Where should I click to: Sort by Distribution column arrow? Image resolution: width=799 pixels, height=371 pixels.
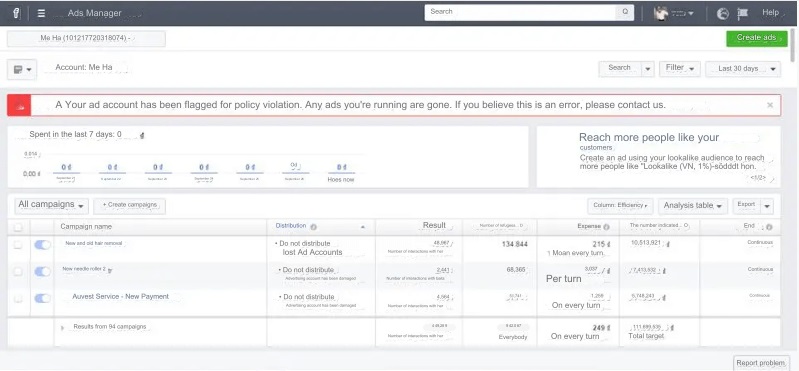coord(363,227)
